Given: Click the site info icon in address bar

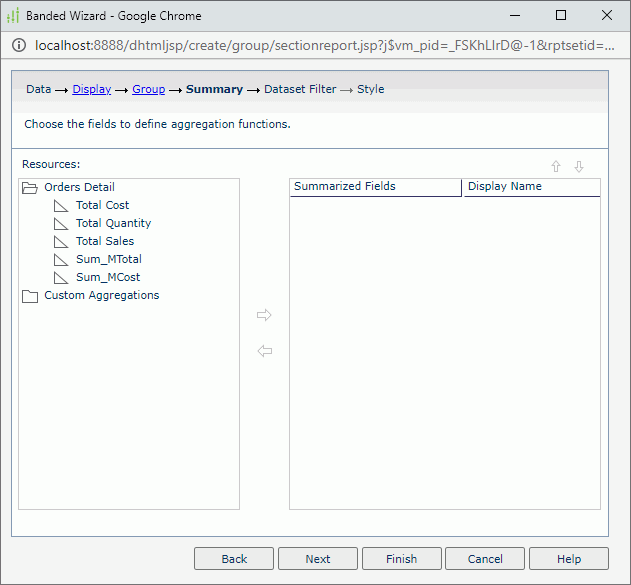Looking at the screenshot, I should [x=19, y=46].
